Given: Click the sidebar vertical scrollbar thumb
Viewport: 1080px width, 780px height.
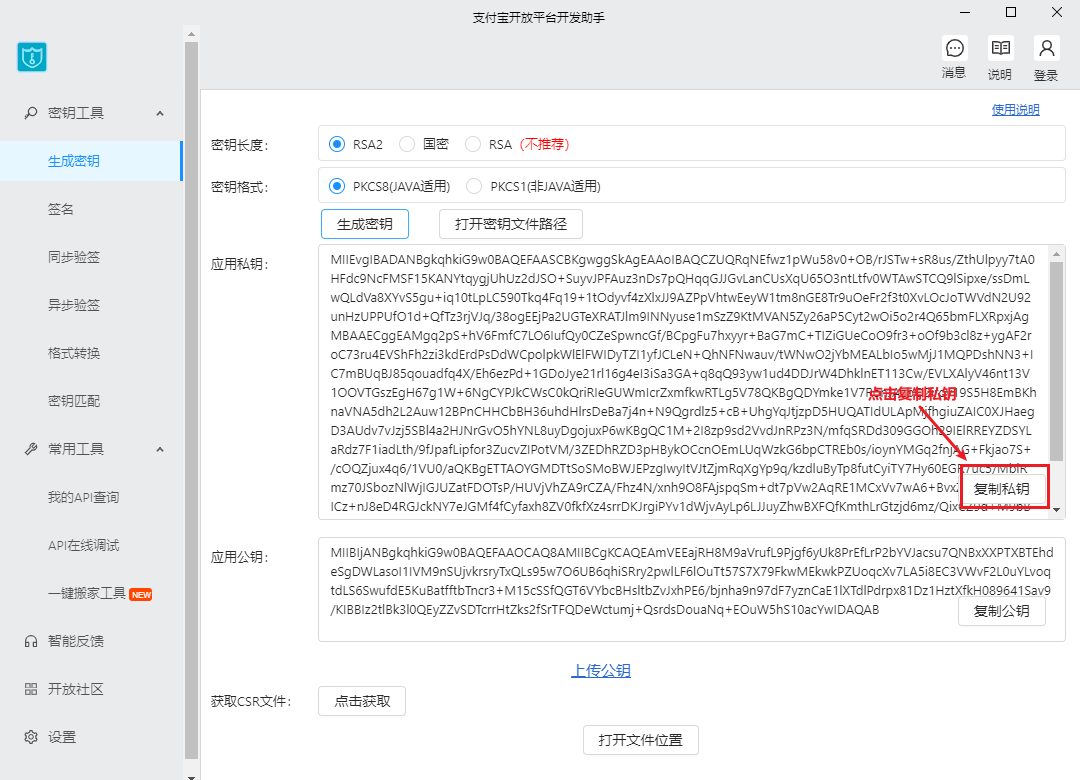Looking at the screenshot, I should 191,400.
